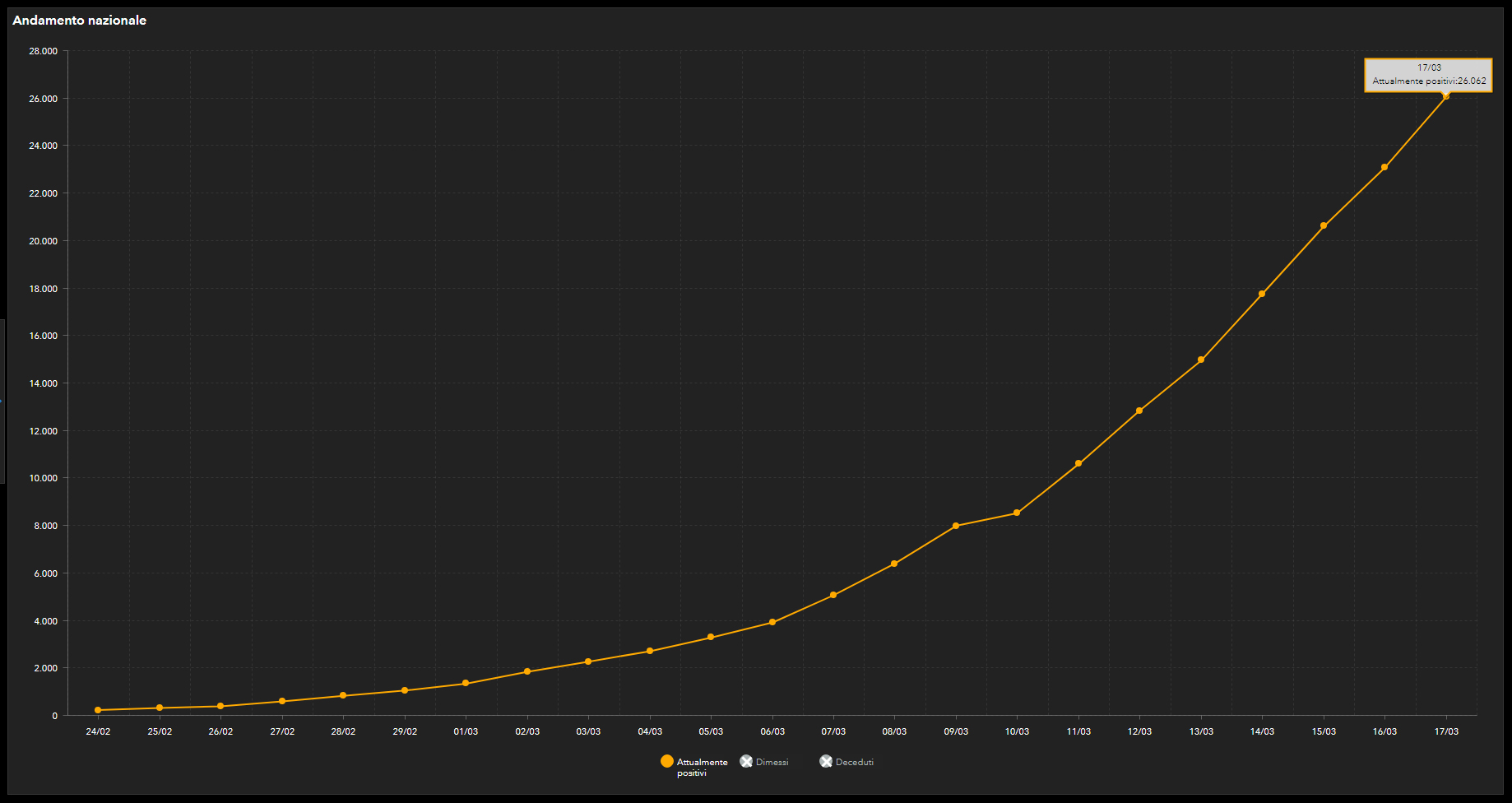Select the 14.000 y-axis value
Image resolution: width=1512 pixels, height=803 pixels.
tap(43, 383)
